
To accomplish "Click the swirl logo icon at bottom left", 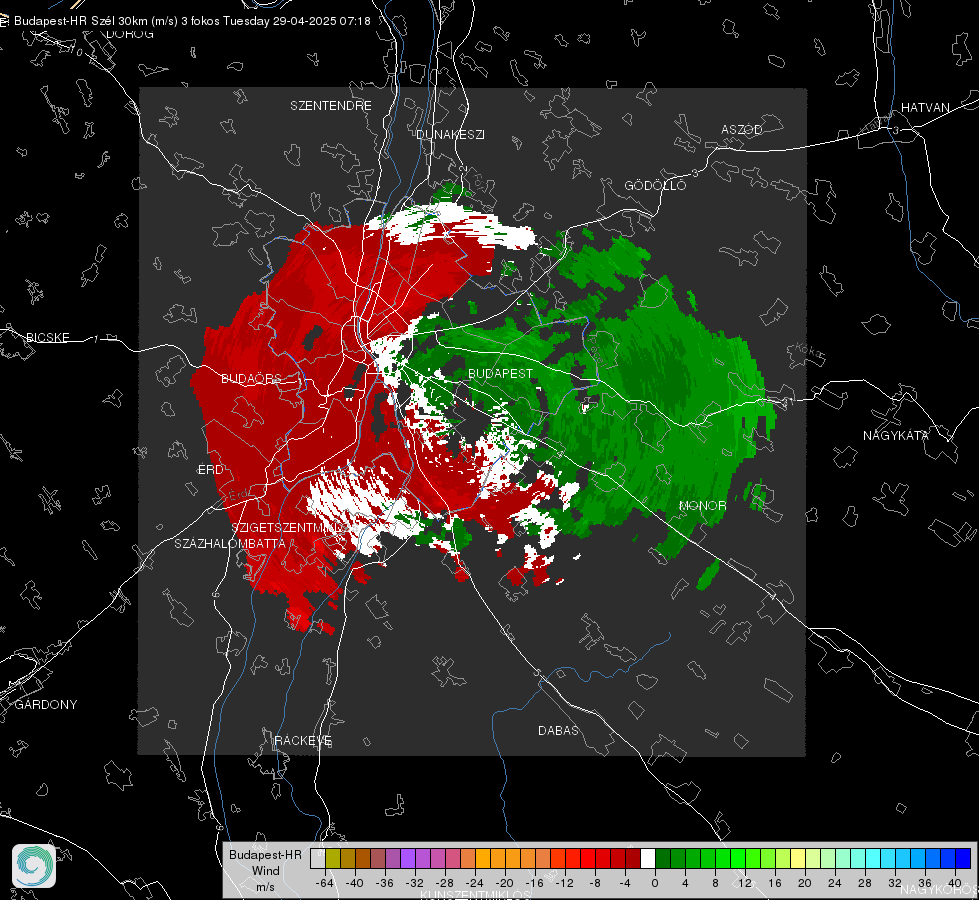I will (x=34, y=866).
